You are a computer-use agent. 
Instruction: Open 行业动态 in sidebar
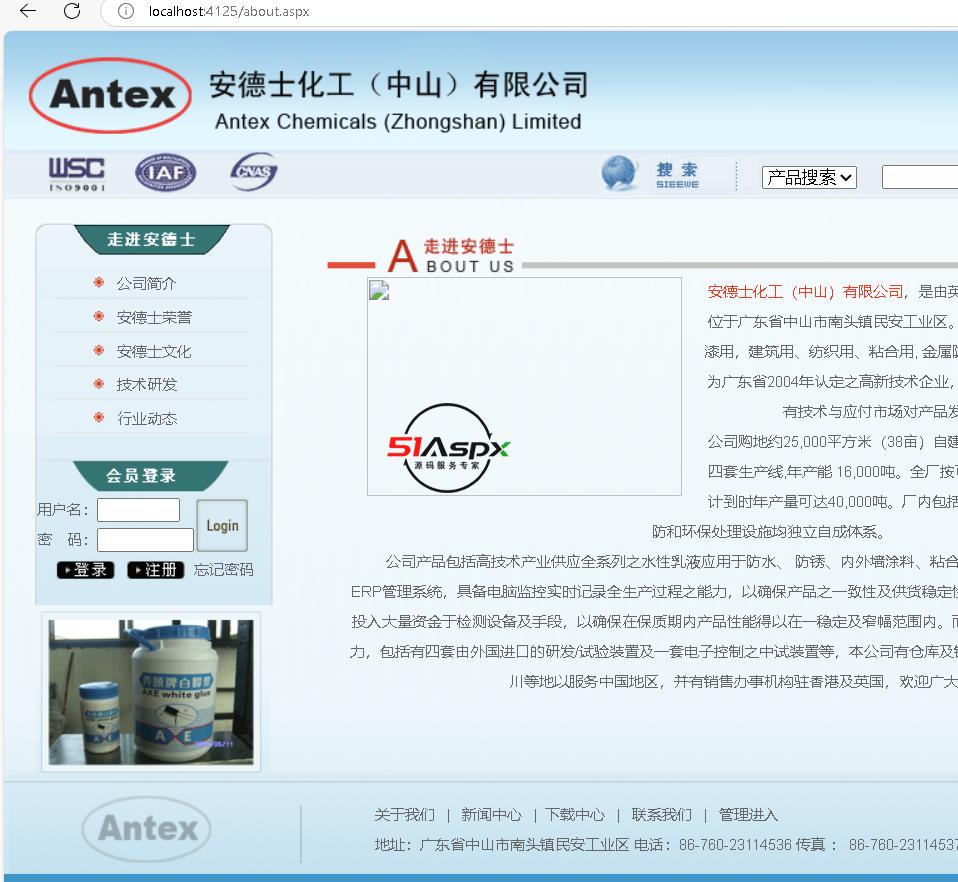point(147,418)
